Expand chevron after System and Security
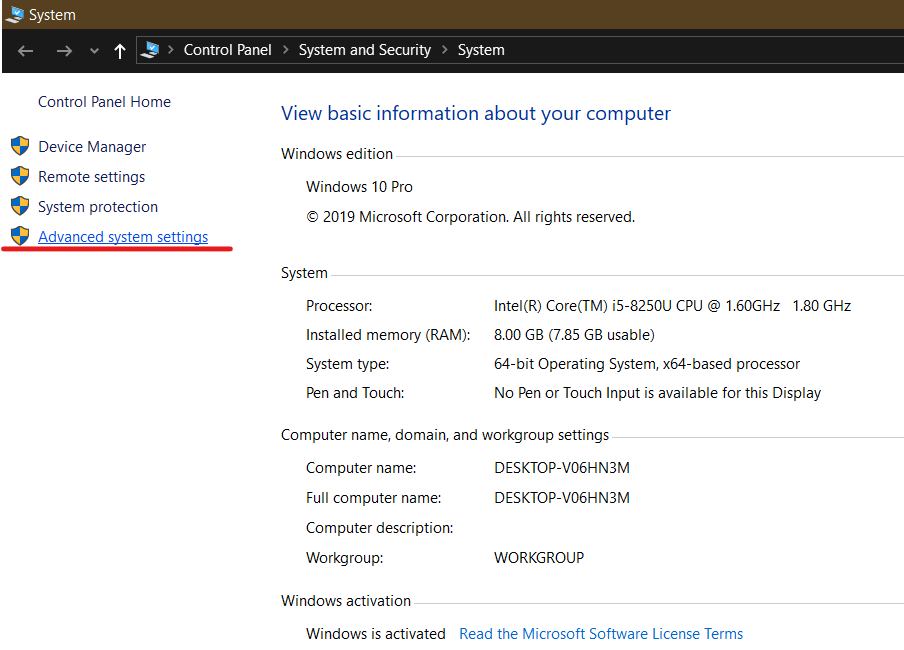904x650 pixels. click(445, 50)
